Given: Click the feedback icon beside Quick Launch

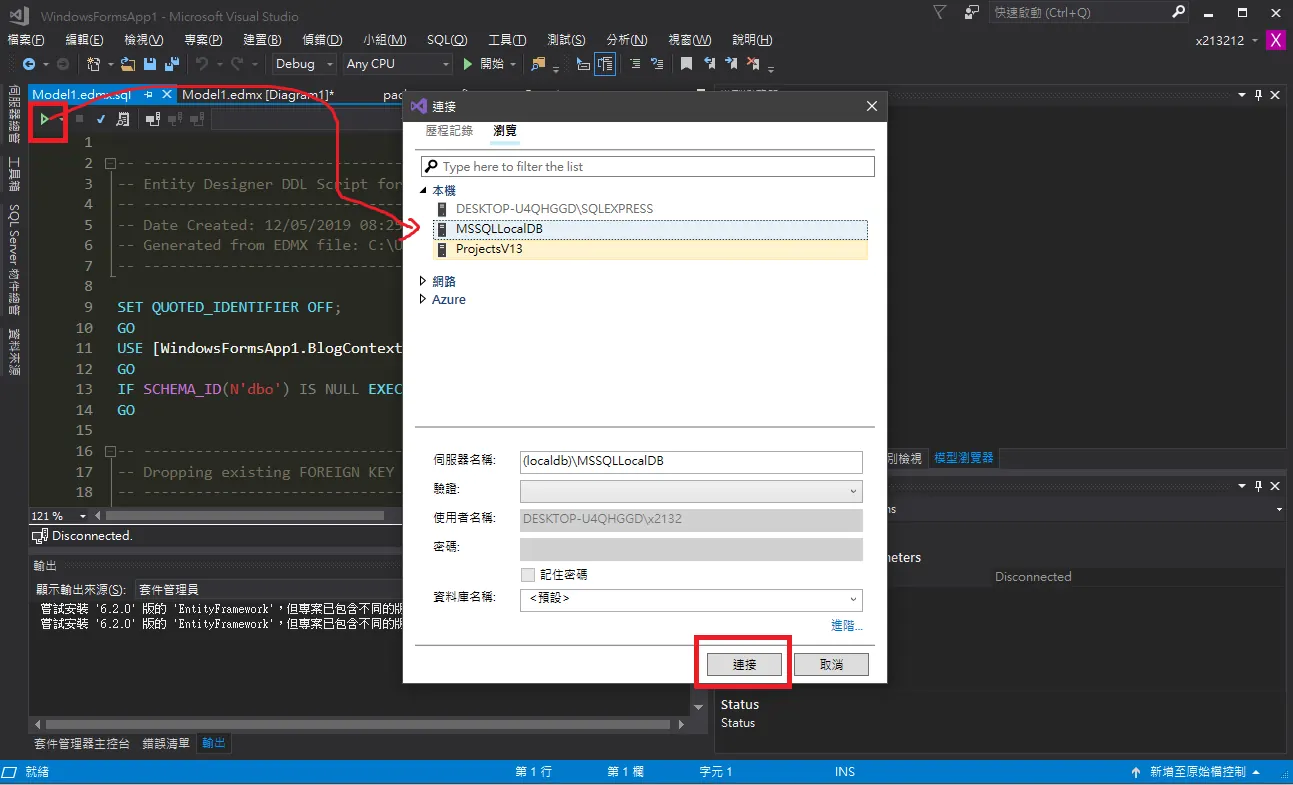Looking at the screenshot, I should coord(972,12).
